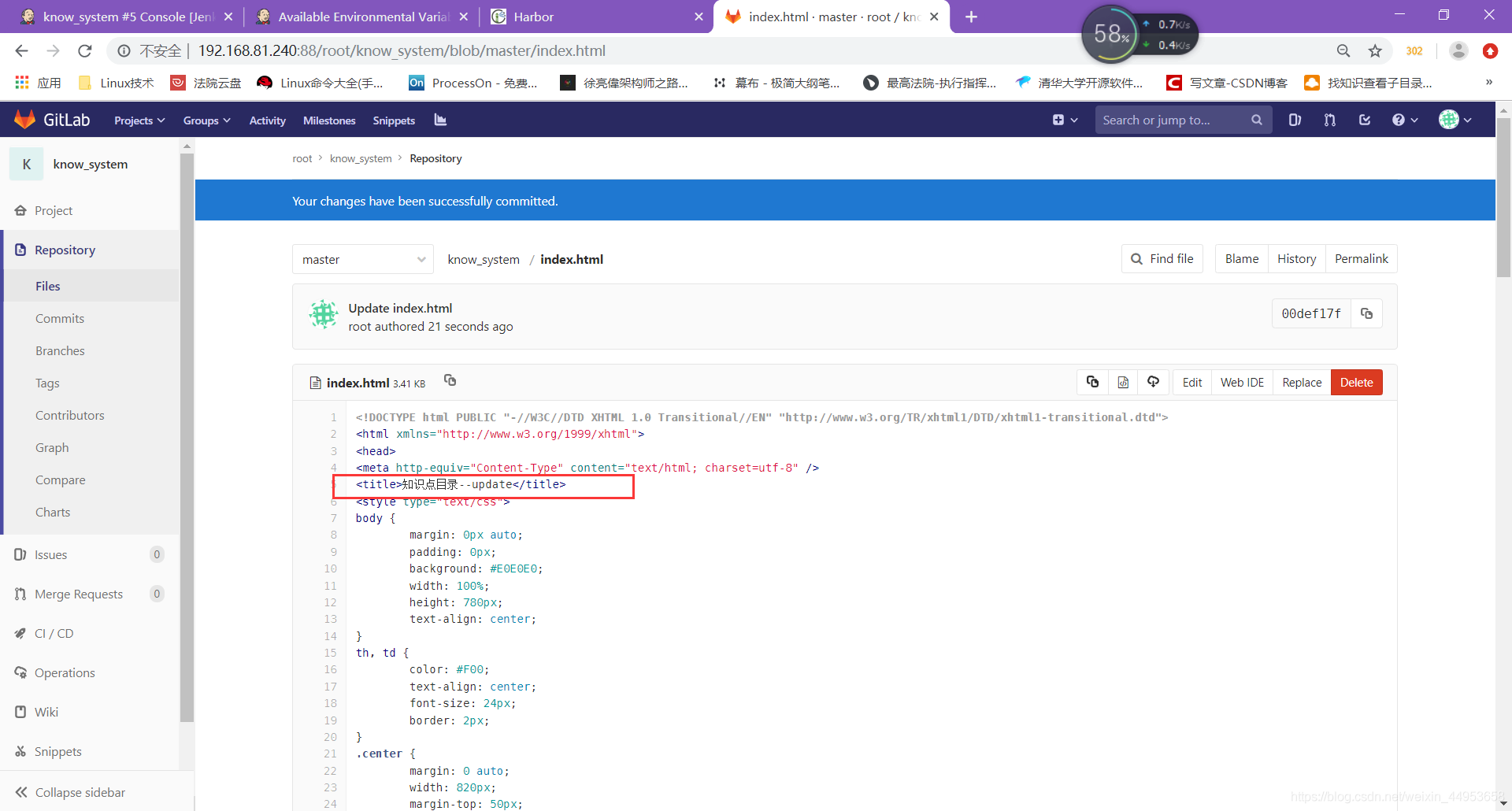Expand the Groups menu
The height and width of the screenshot is (811, 1512).
pyautogui.click(x=206, y=120)
